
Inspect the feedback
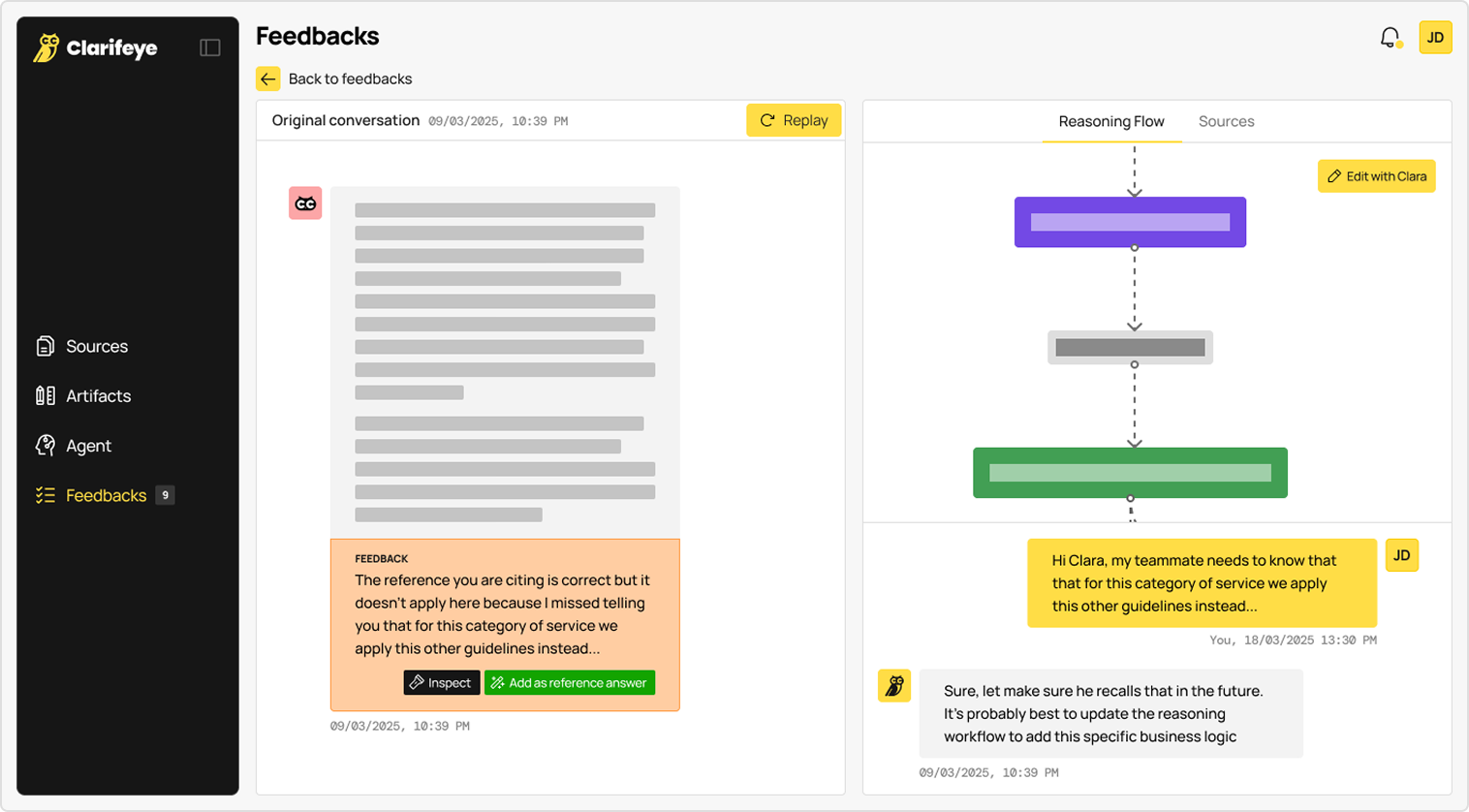pos(441,683)
